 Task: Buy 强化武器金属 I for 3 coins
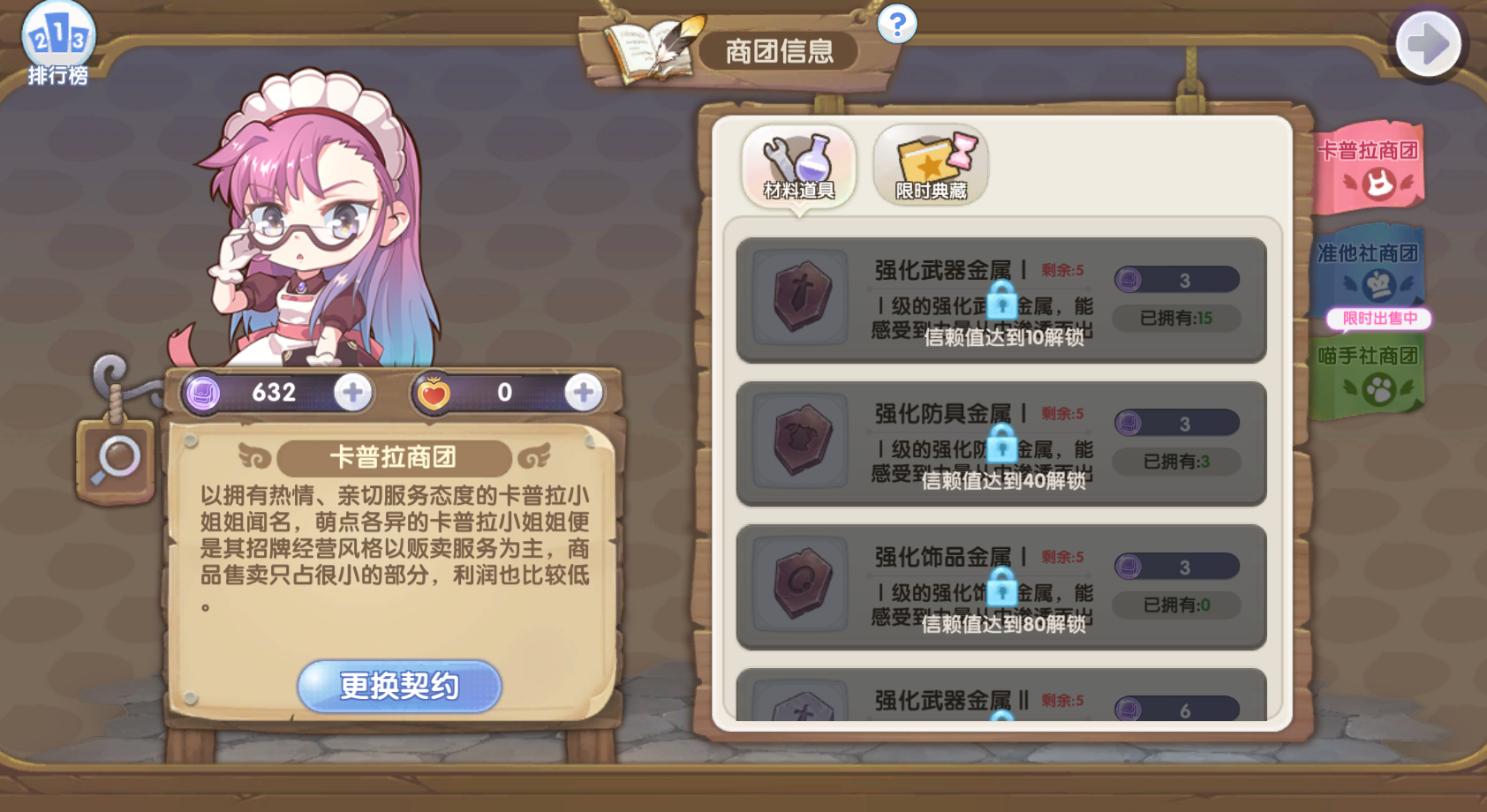[1177, 280]
